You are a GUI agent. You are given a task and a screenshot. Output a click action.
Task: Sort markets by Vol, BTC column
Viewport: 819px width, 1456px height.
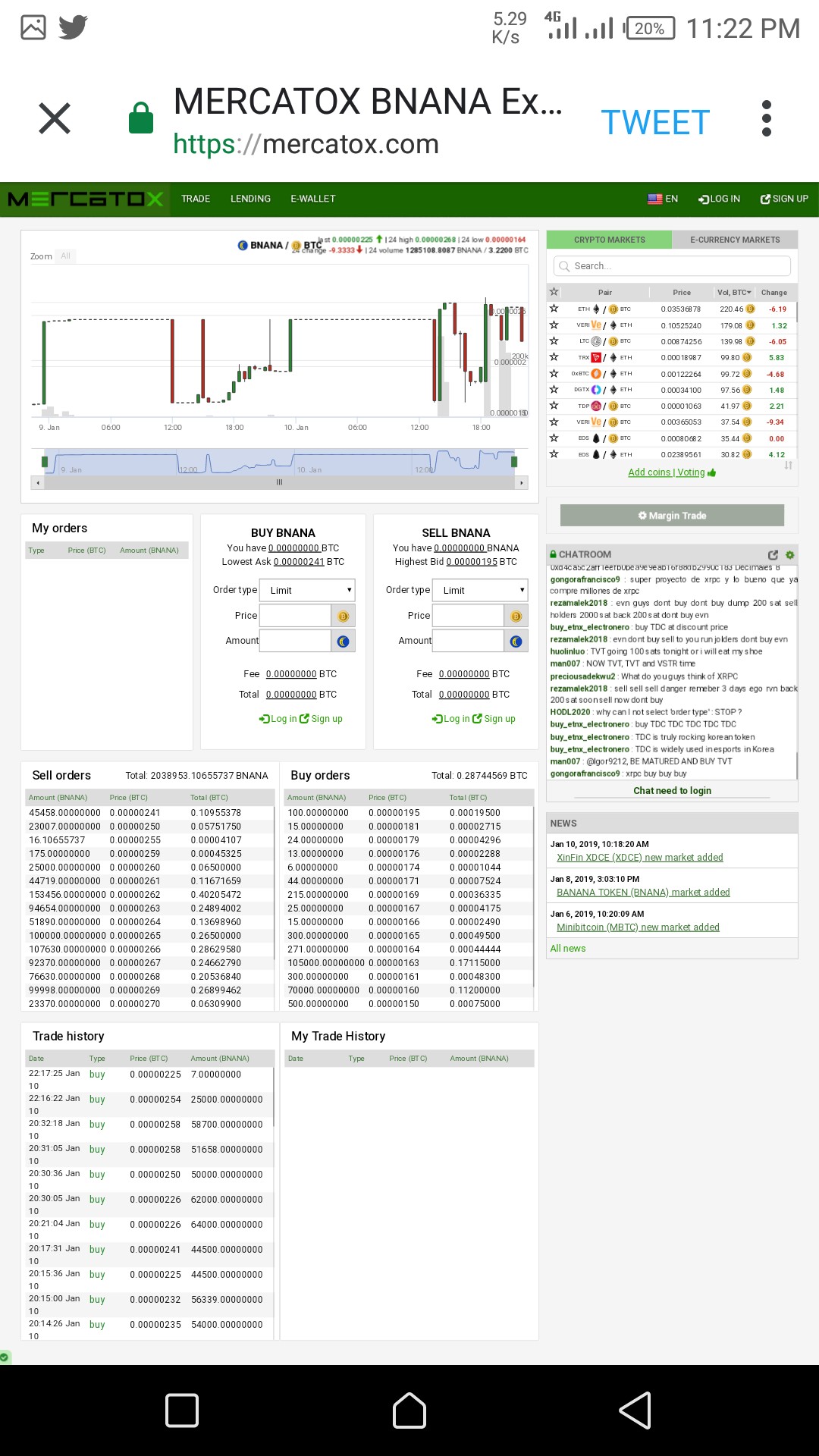[x=734, y=292]
